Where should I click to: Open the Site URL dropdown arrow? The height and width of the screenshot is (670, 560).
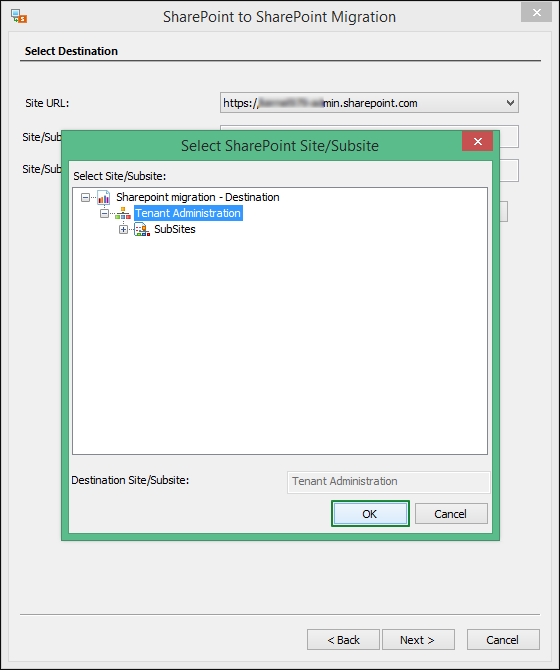pyautogui.click(x=510, y=103)
